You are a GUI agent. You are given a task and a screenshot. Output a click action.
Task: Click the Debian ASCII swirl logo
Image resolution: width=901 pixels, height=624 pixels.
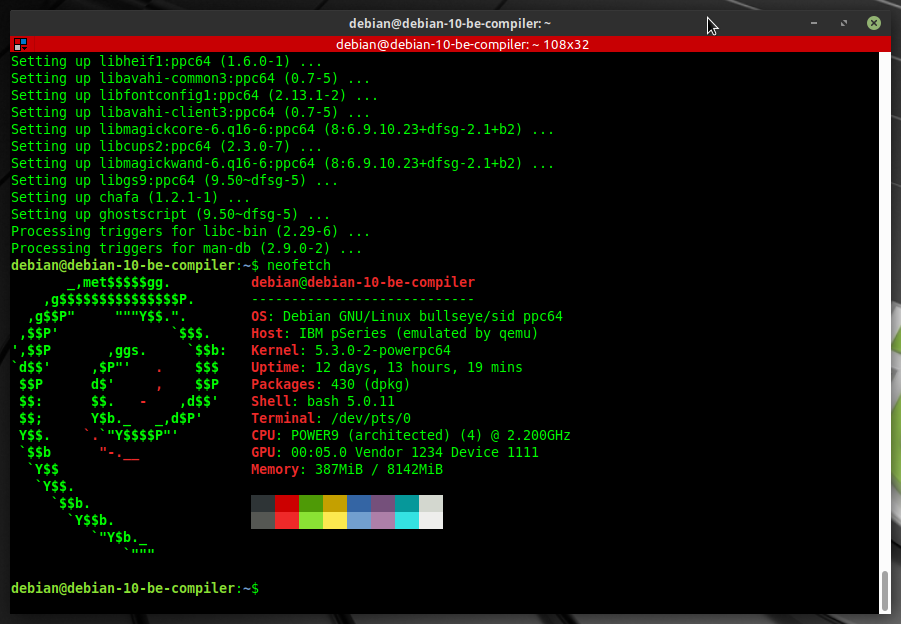[119, 418]
